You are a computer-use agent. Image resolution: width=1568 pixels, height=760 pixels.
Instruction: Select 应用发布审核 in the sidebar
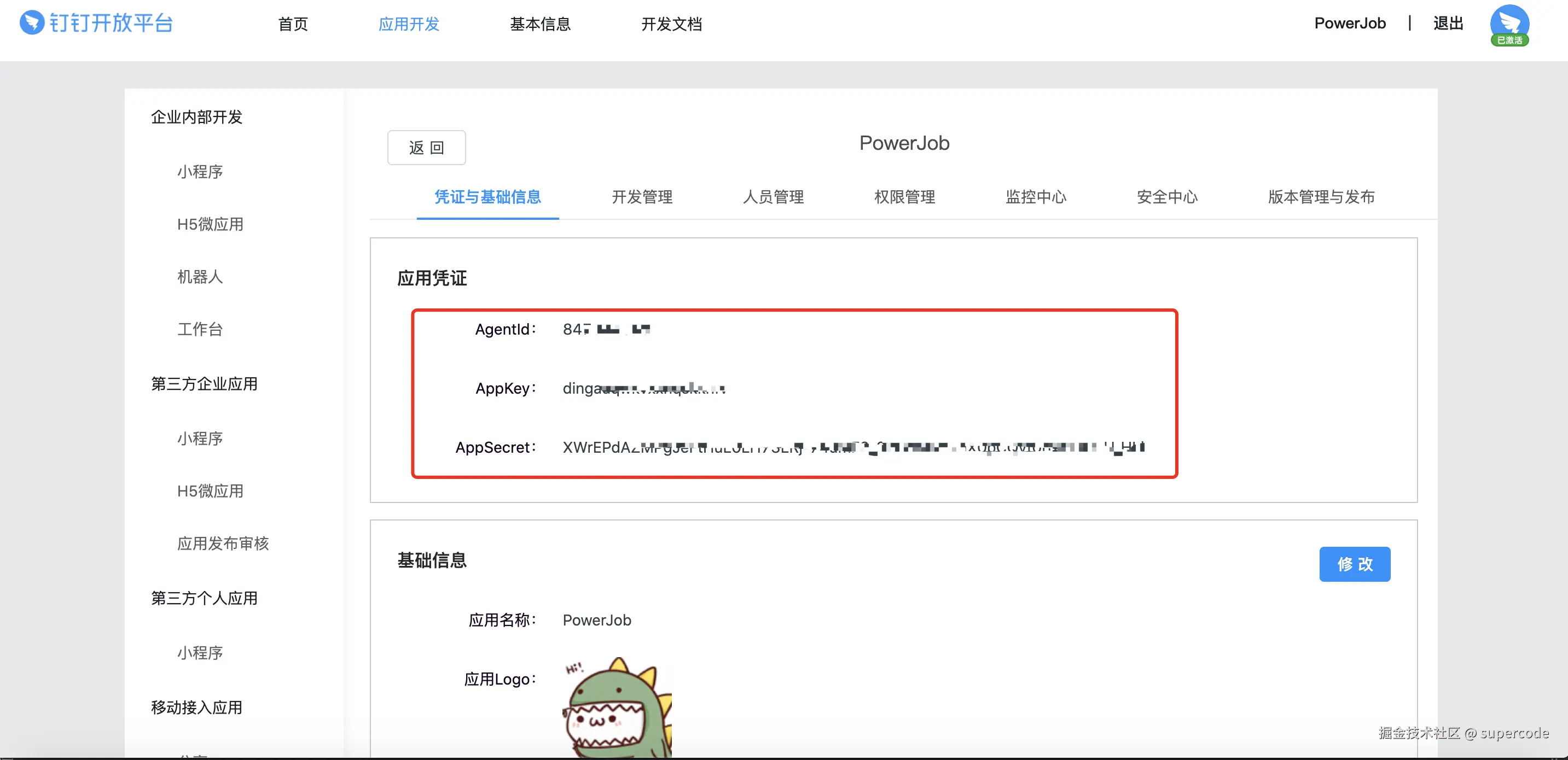click(223, 543)
